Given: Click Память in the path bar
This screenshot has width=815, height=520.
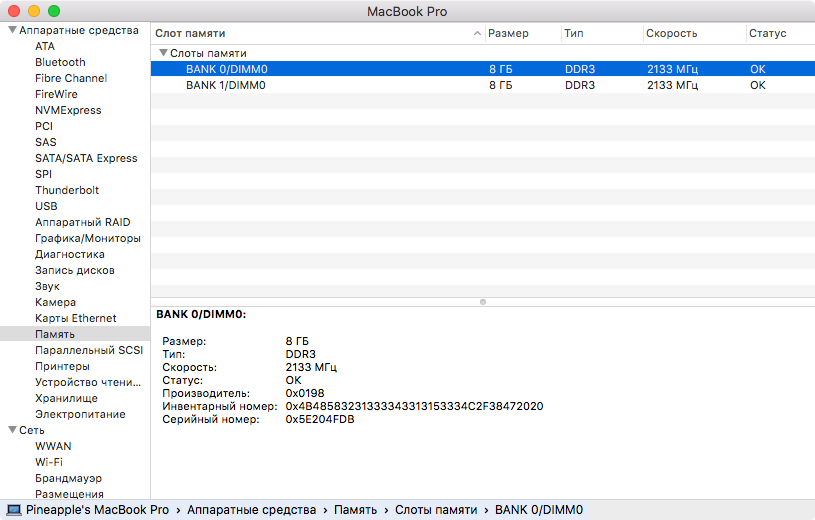Looking at the screenshot, I should point(356,510).
